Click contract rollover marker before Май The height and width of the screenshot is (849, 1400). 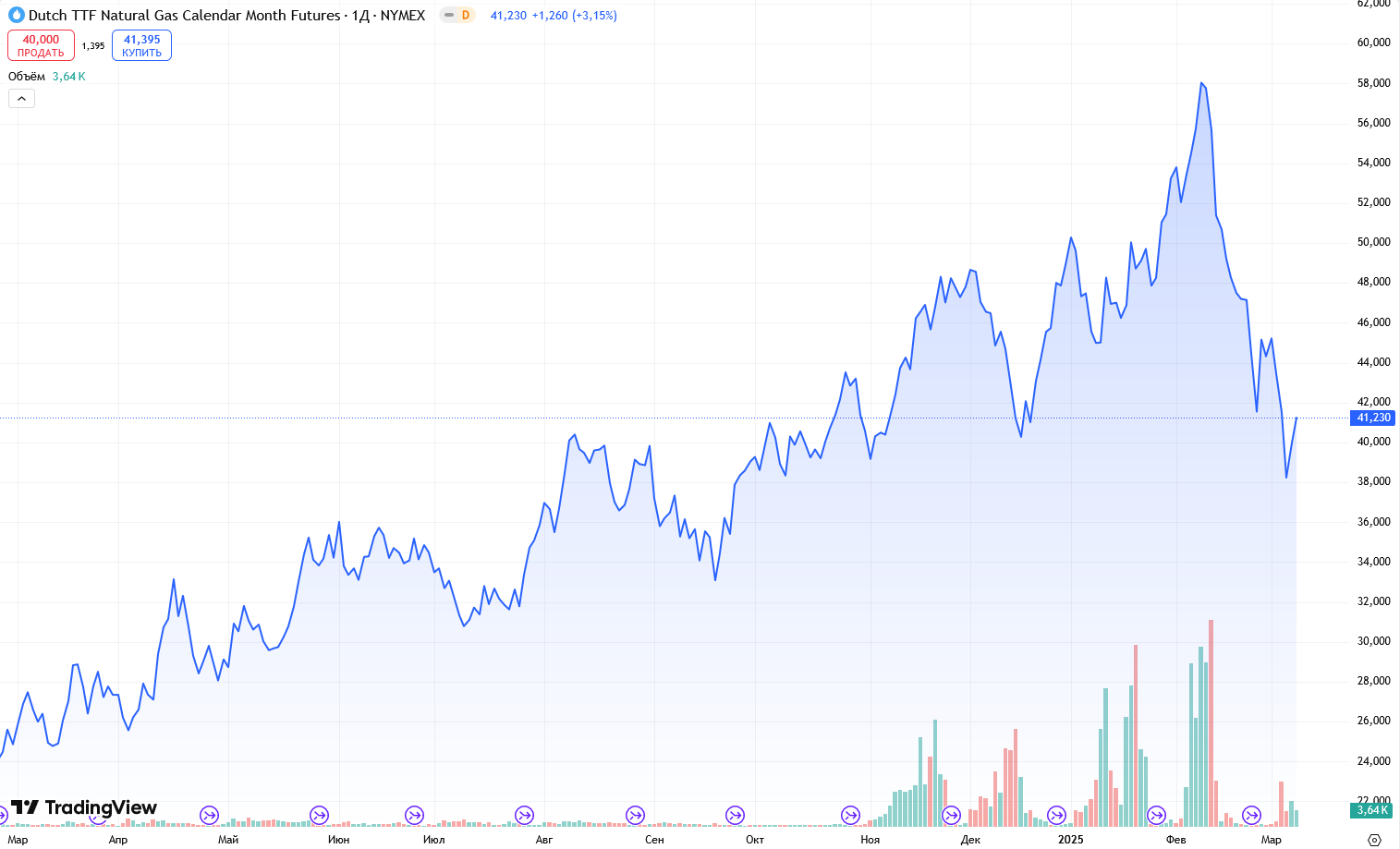click(210, 815)
